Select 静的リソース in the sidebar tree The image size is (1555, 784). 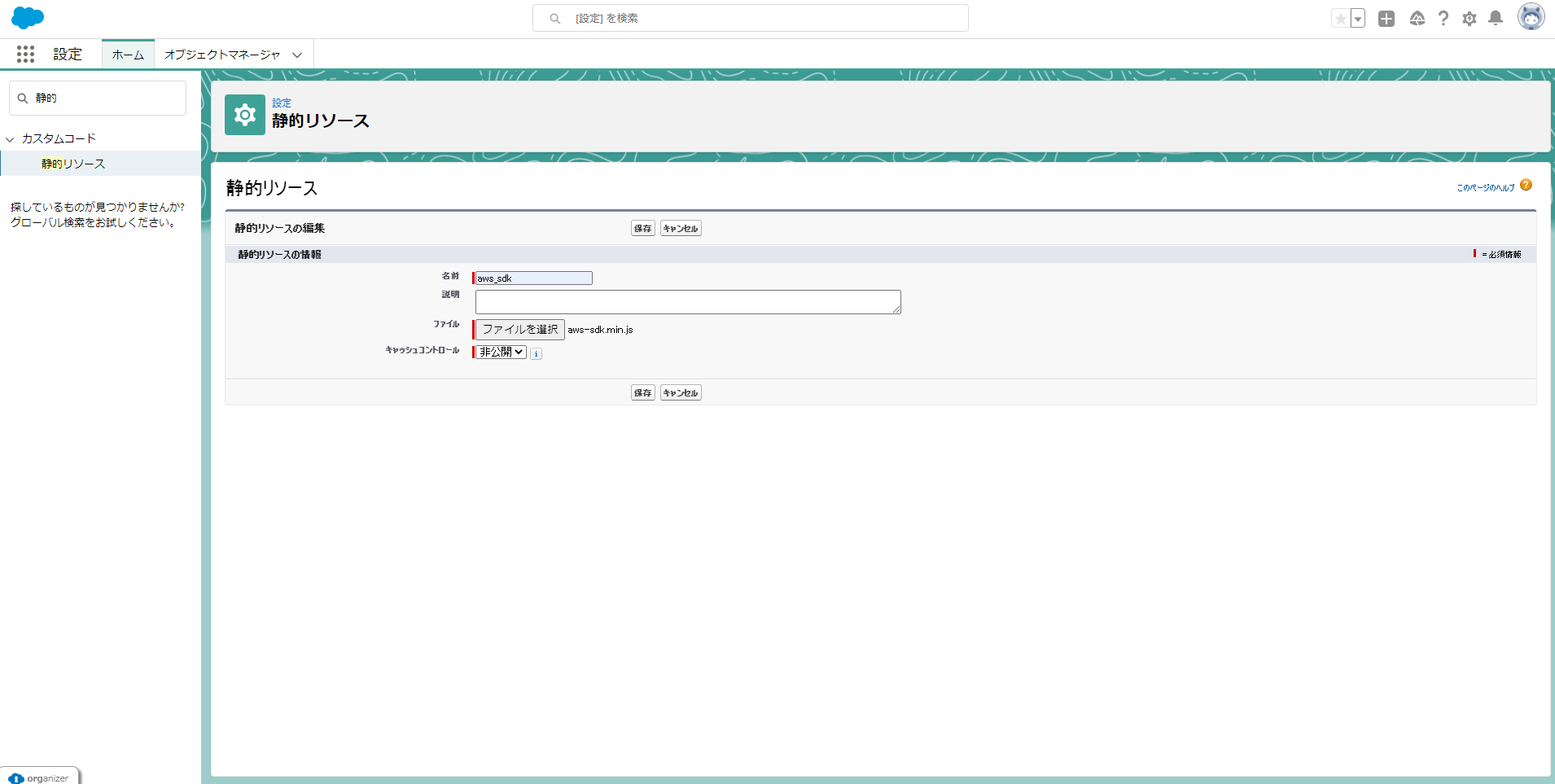[x=73, y=164]
